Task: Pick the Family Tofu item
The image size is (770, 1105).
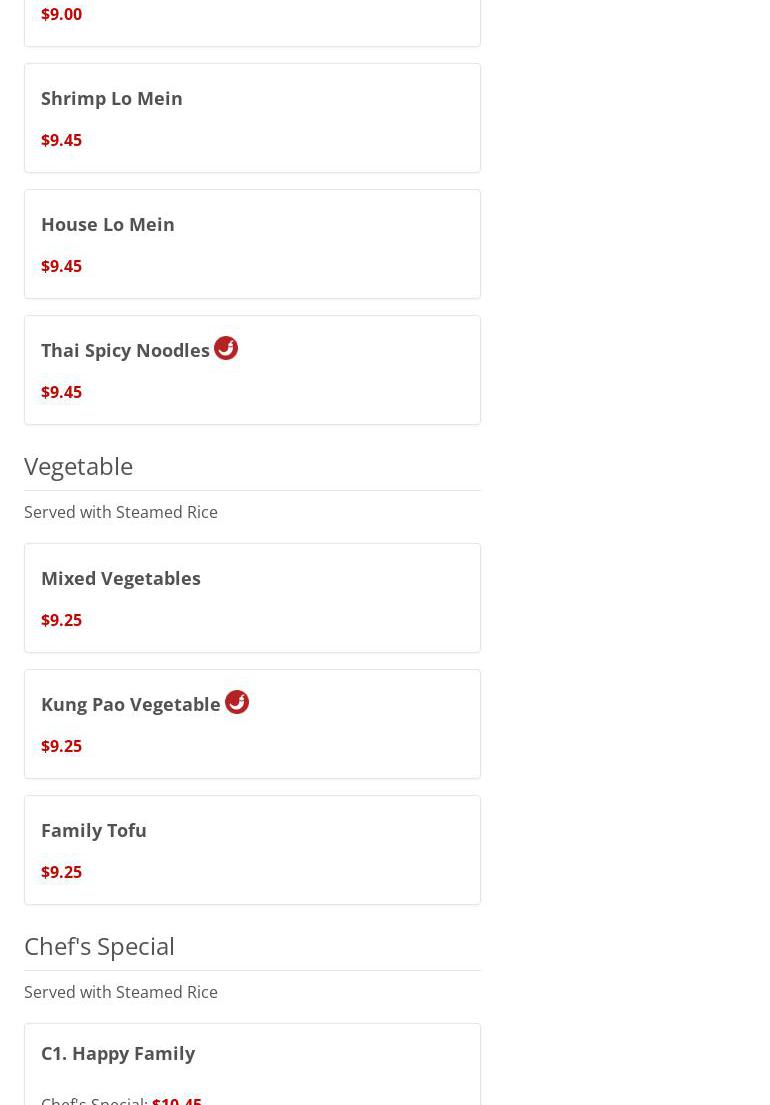Action: (94, 830)
